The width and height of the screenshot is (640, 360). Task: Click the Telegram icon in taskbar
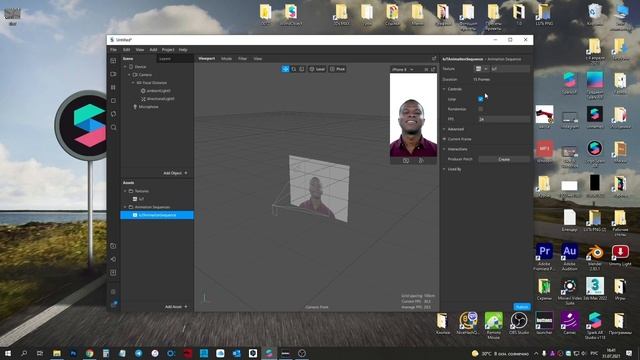click(x=138, y=353)
